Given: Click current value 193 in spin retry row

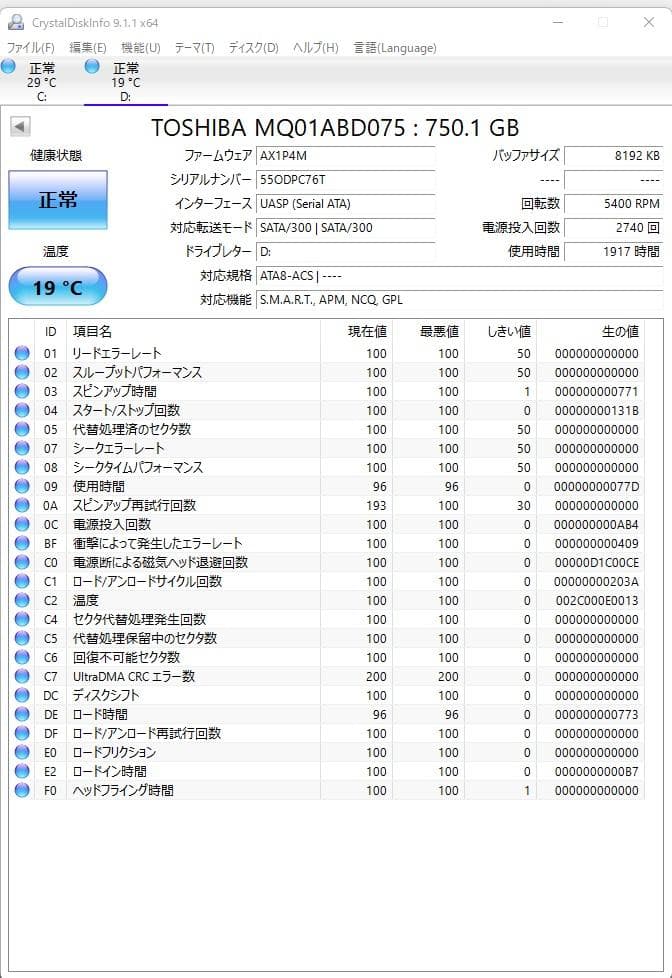Looking at the screenshot, I should [376, 505].
